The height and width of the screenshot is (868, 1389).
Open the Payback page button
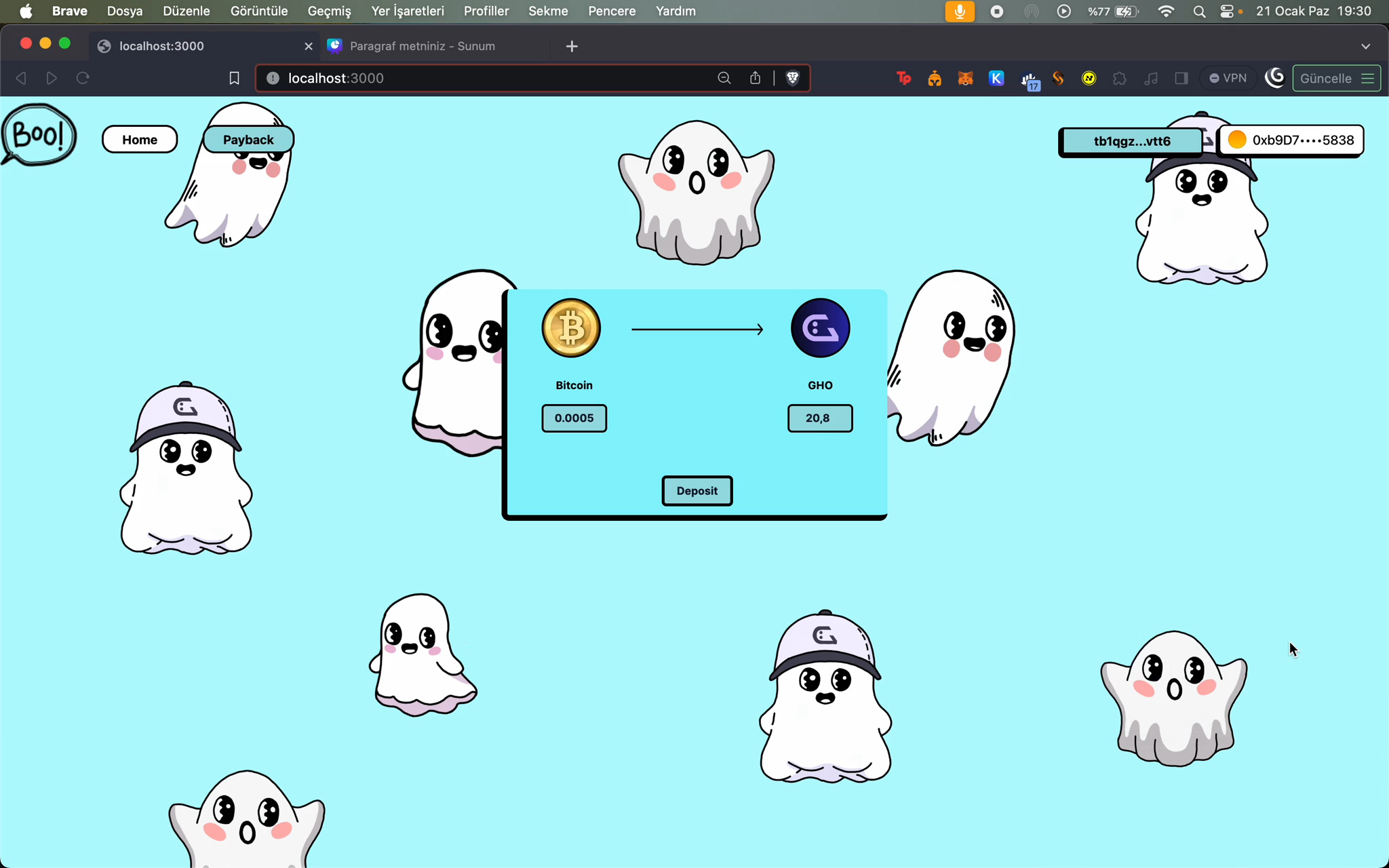click(x=248, y=140)
